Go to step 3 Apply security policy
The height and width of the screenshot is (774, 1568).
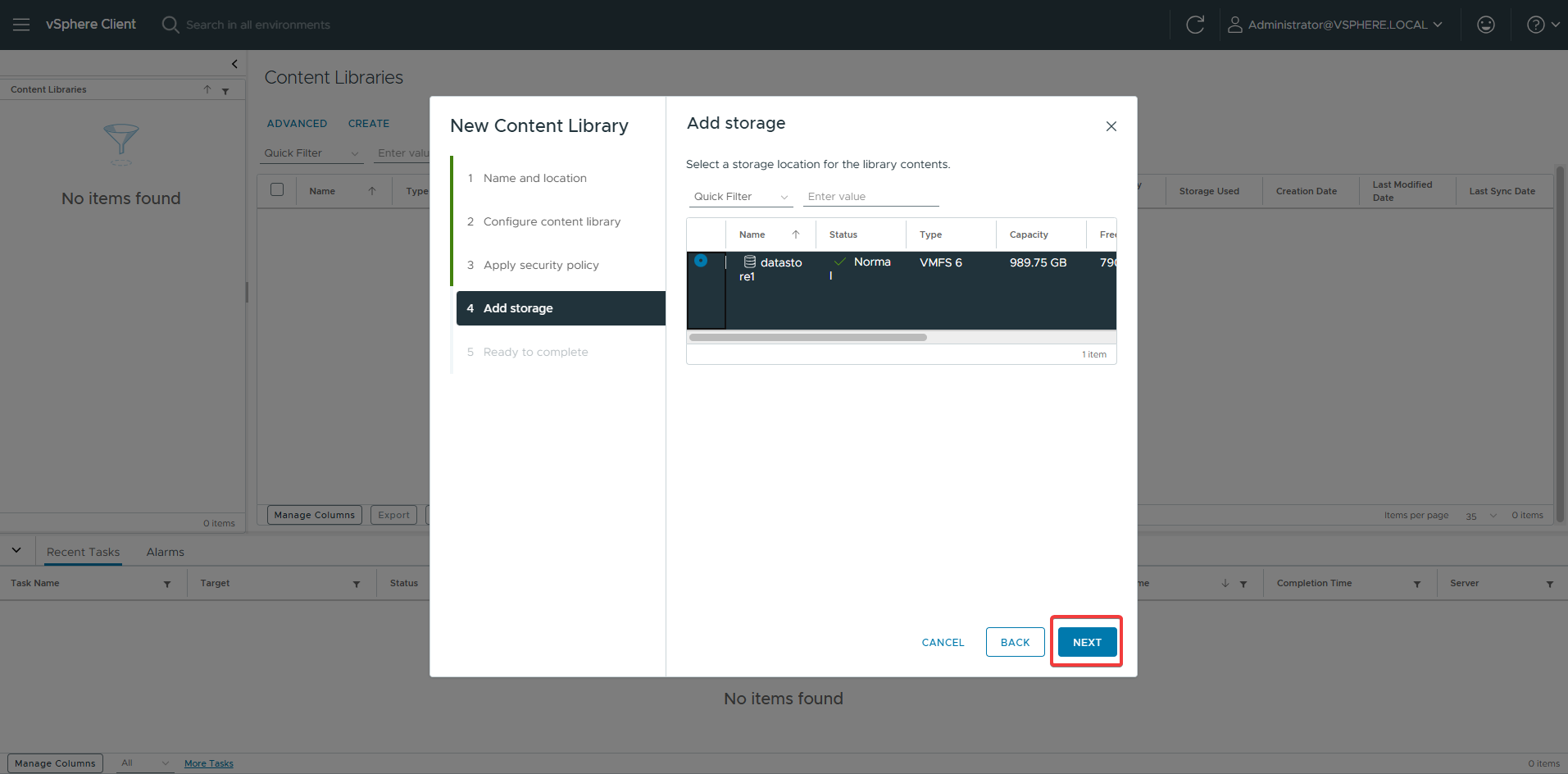coord(541,265)
